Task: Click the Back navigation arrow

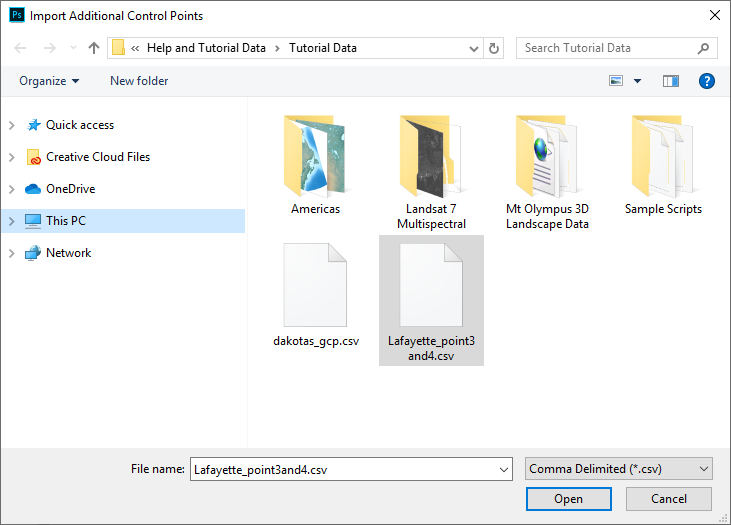Action: click(20, 48)
